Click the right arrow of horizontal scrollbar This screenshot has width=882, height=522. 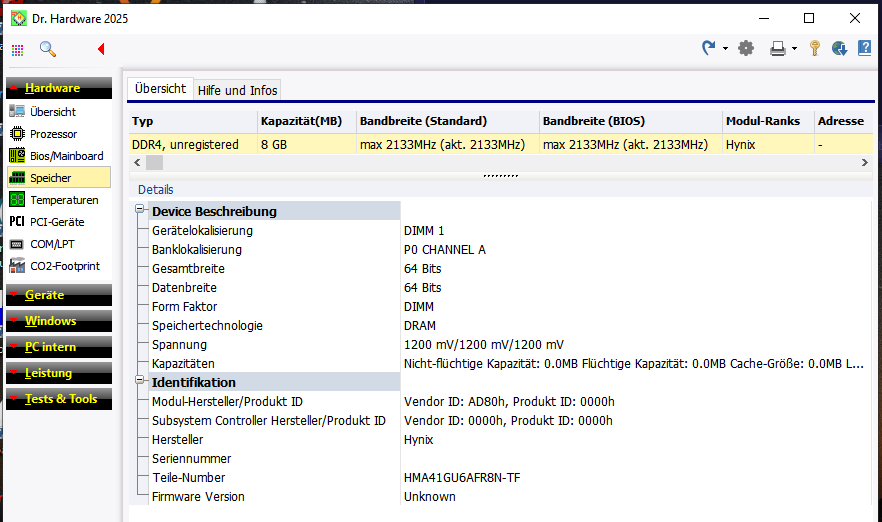click(865, 163)
